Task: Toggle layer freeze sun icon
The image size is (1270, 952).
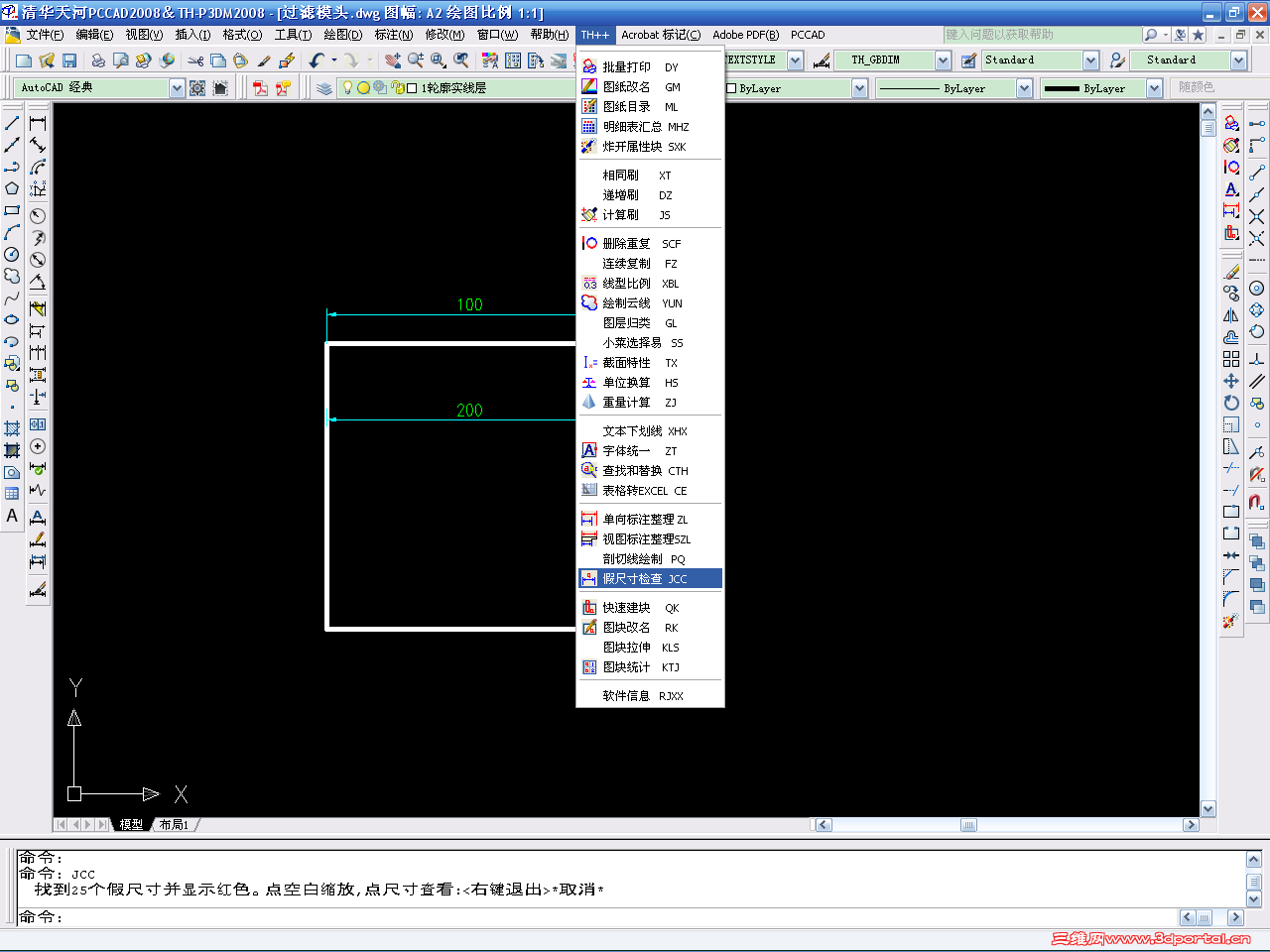Action: pos(364,88)
